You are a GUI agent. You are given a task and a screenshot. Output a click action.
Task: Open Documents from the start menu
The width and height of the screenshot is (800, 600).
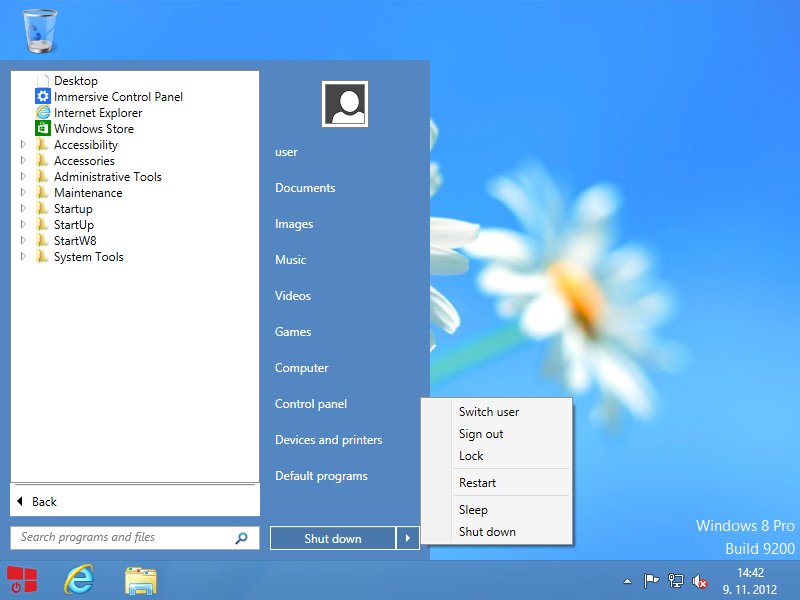coord(305,188)
